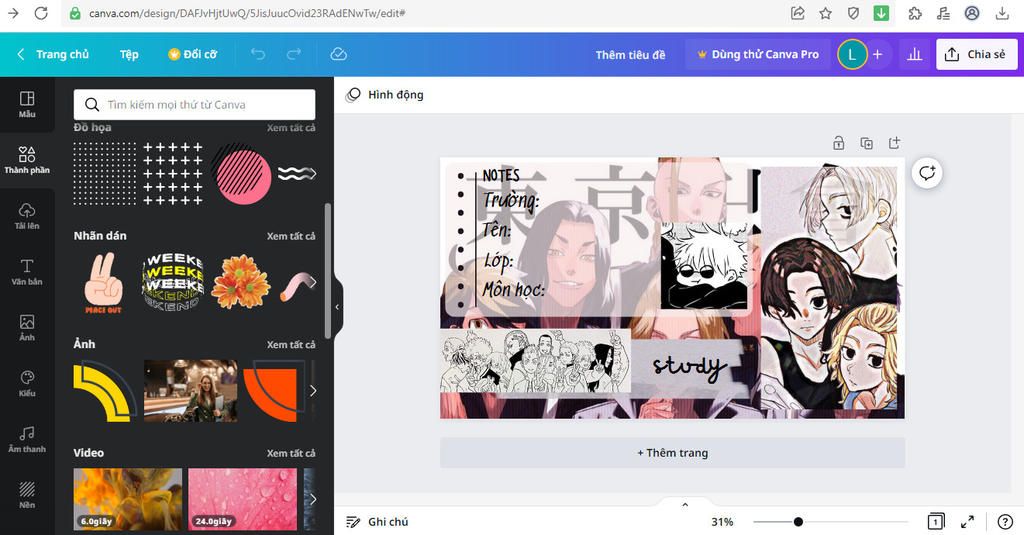The width and height of the screenshot is (1024, 535).
Task: Open the Âm thanh audio tab
Action: [x=27, y=439]
